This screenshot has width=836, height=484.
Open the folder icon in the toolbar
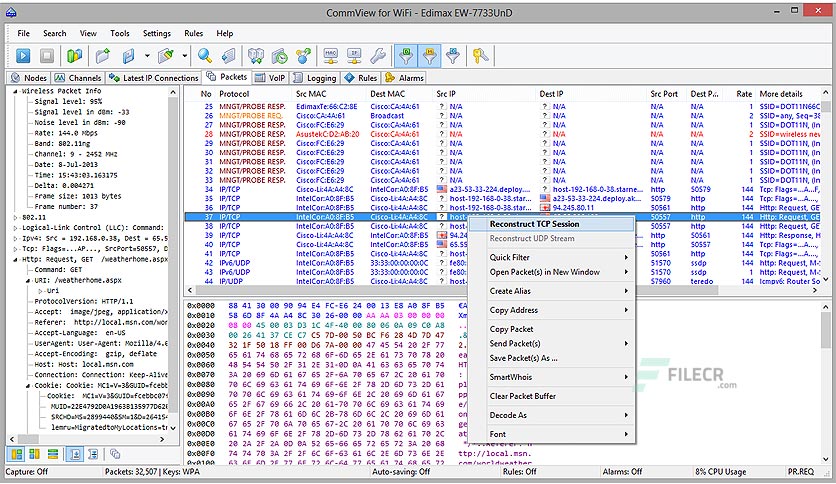pos(102,55)
